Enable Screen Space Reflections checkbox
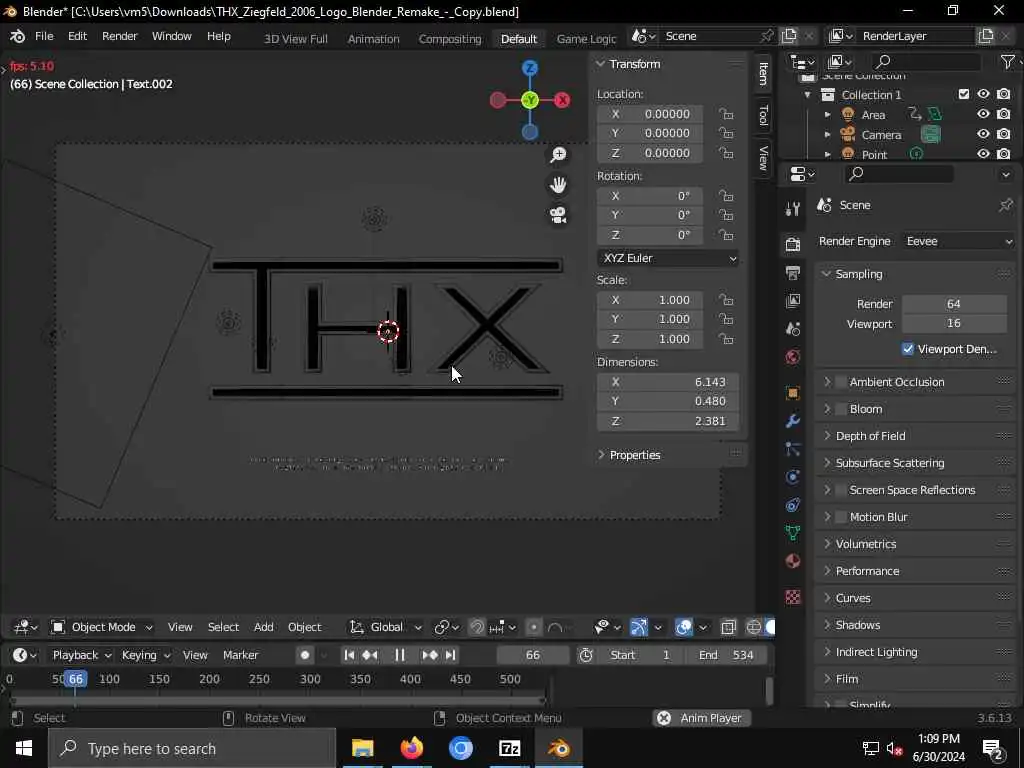Image resolution: width=1024 pixels, height=768 pixels. tap(841, 490)
